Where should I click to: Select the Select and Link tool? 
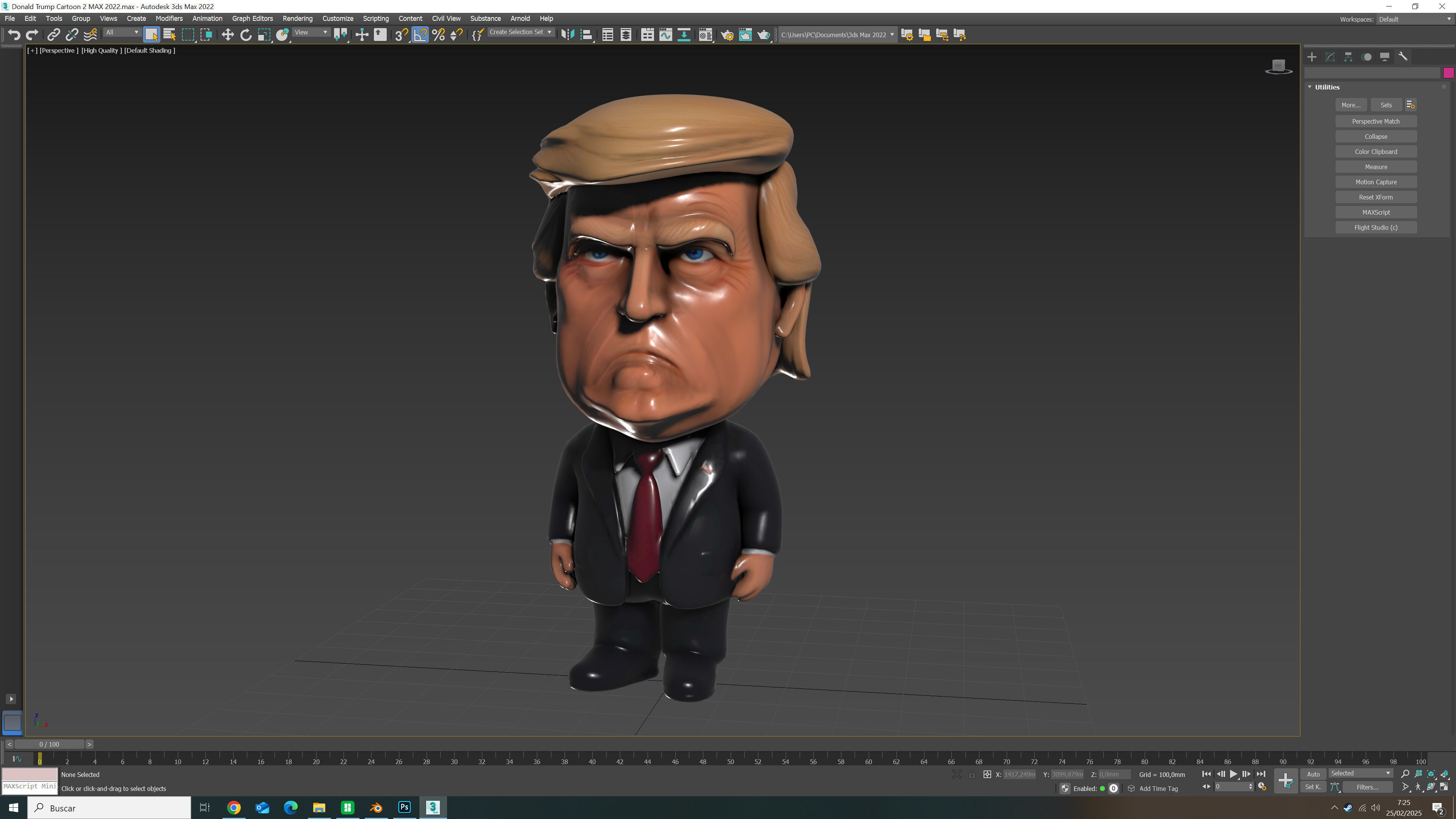click(53, 35)
